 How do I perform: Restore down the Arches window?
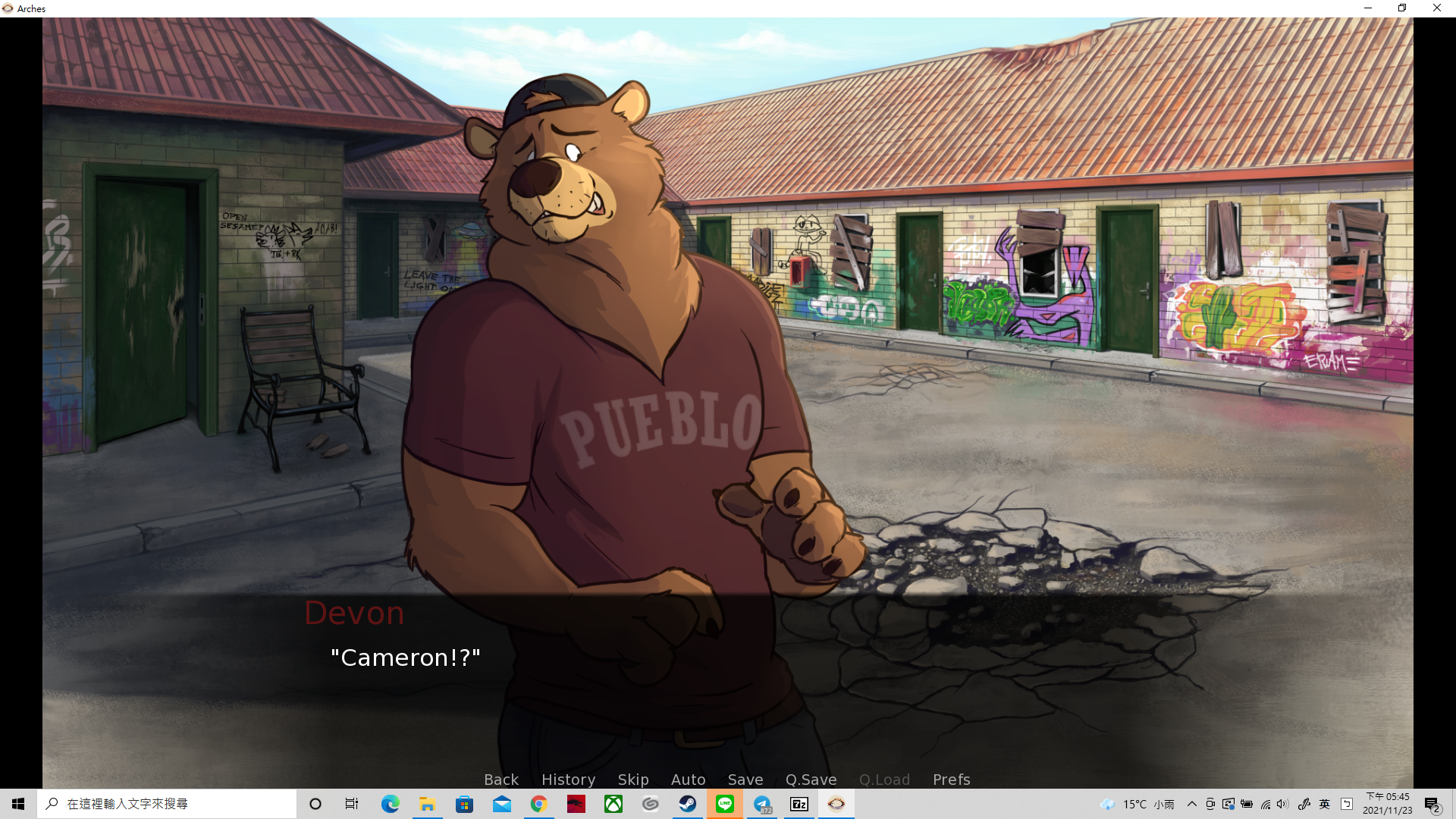click(1402, 8)
